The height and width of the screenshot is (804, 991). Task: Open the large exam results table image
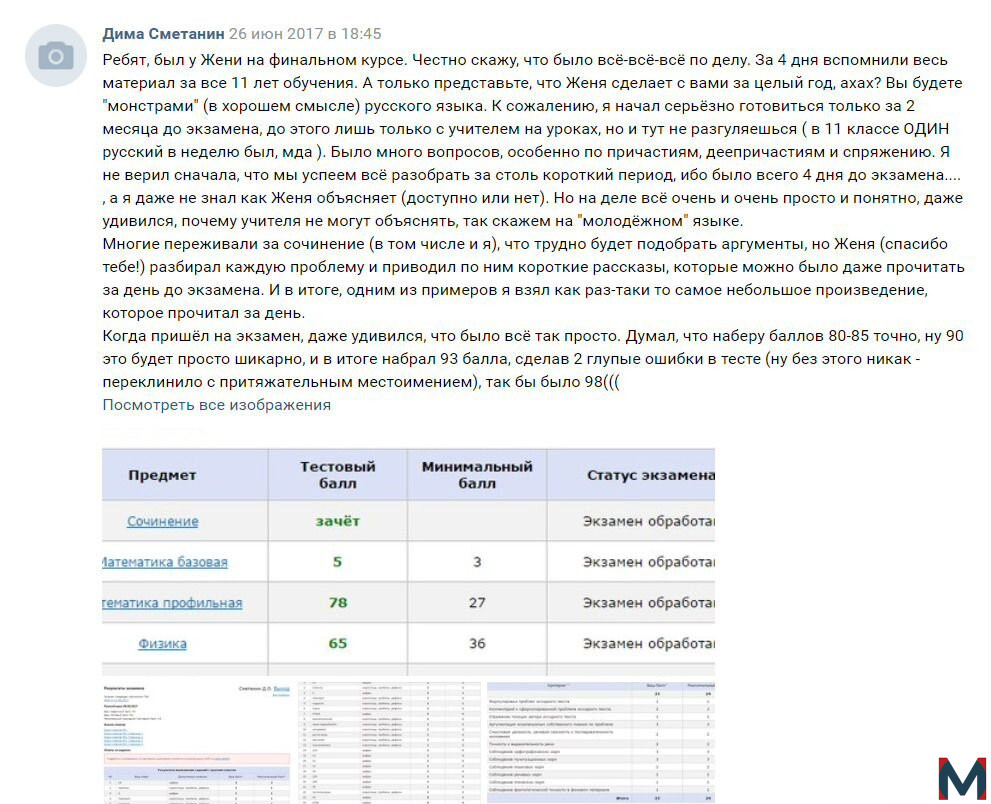click(408, 562)
